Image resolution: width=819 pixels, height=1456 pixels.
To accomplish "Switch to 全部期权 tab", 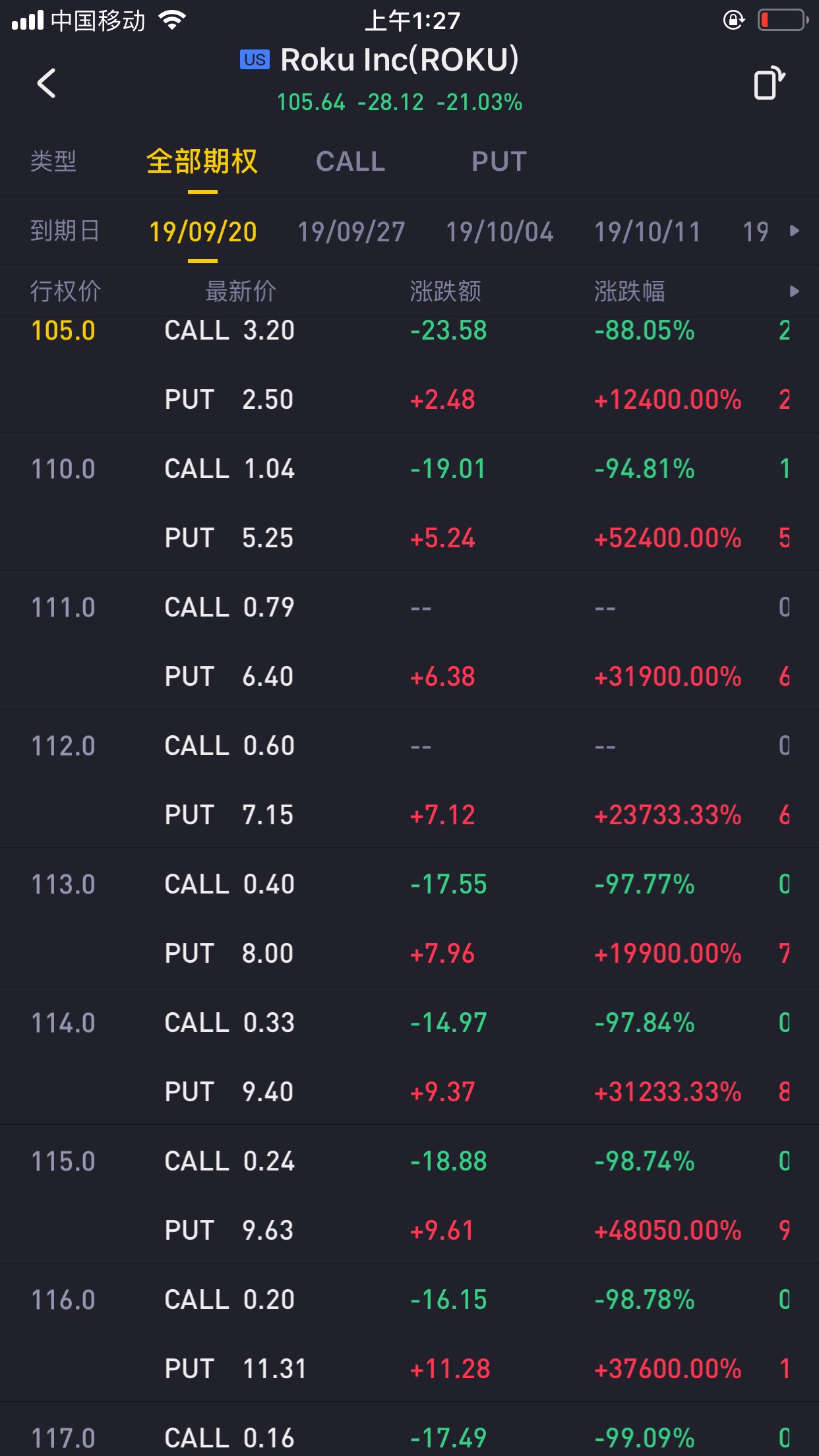I will 202,162.
